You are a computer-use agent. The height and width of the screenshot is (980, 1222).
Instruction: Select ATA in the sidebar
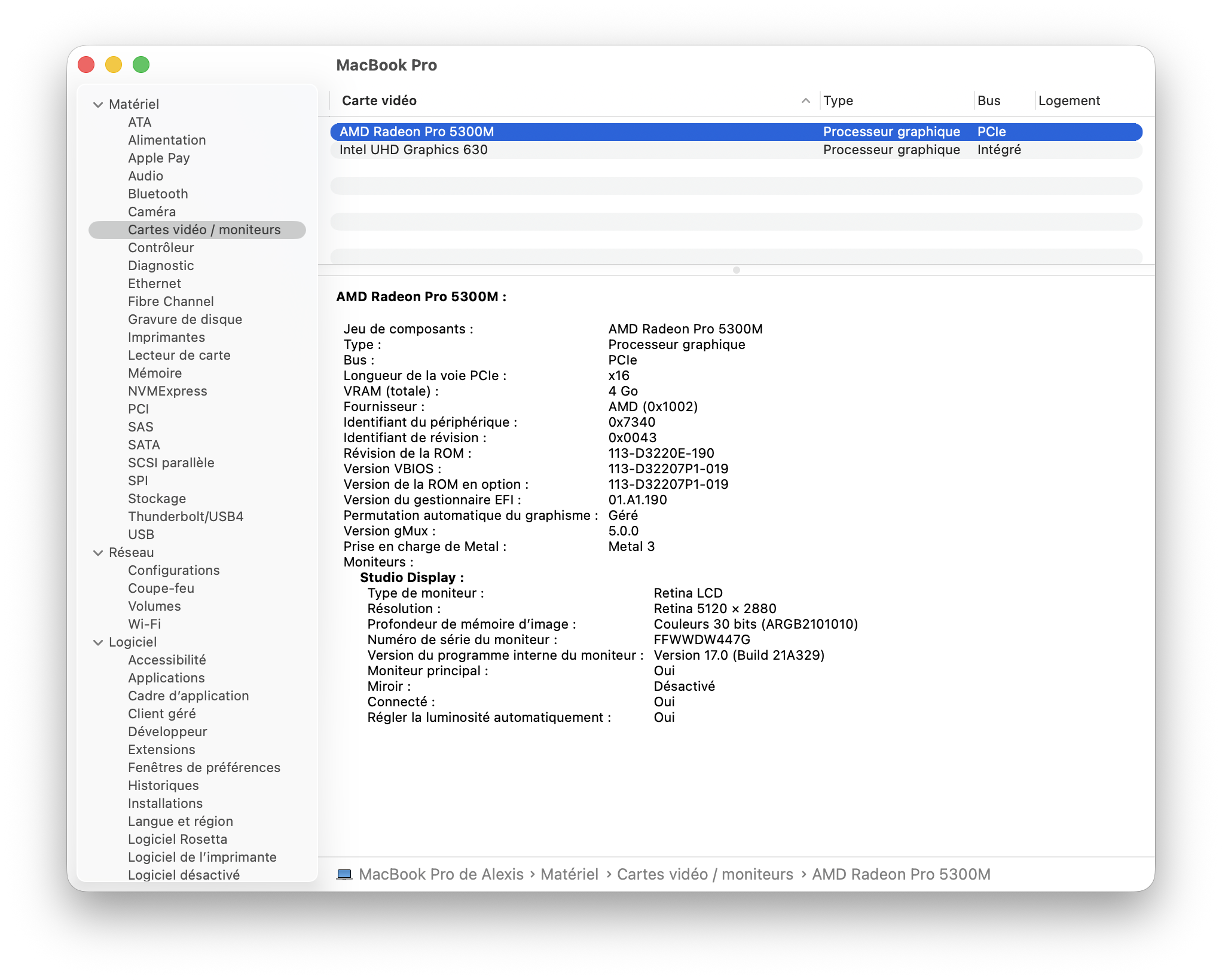tap(139, 122)
